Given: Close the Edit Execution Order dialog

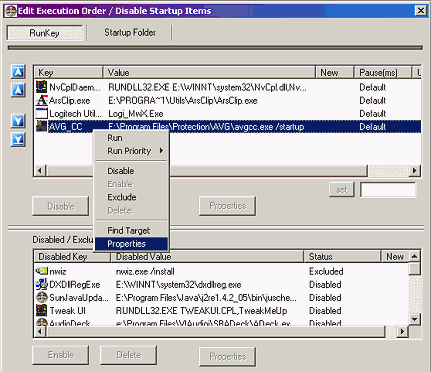Looking at the screenshot, I should (421, 11).
